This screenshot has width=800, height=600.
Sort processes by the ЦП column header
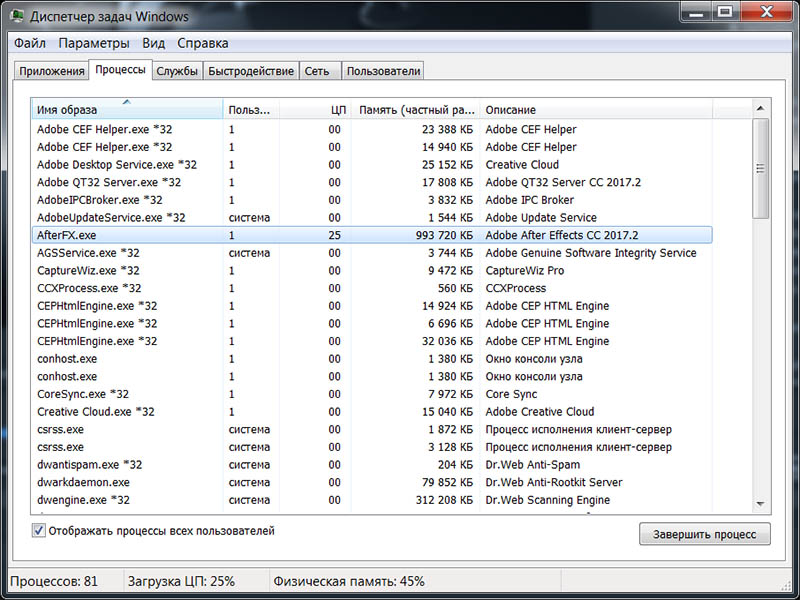tap(315, 109)
